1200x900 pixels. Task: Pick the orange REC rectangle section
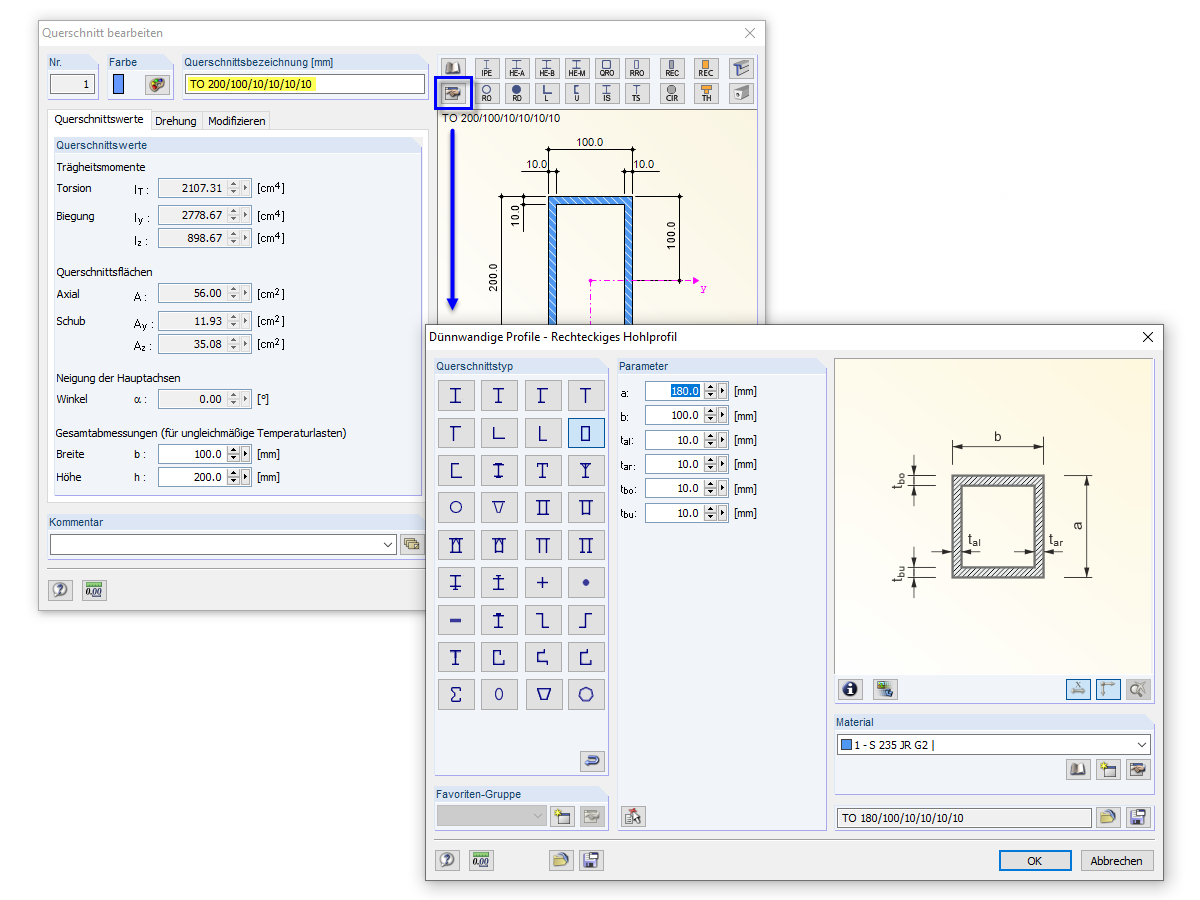(706, 68)
